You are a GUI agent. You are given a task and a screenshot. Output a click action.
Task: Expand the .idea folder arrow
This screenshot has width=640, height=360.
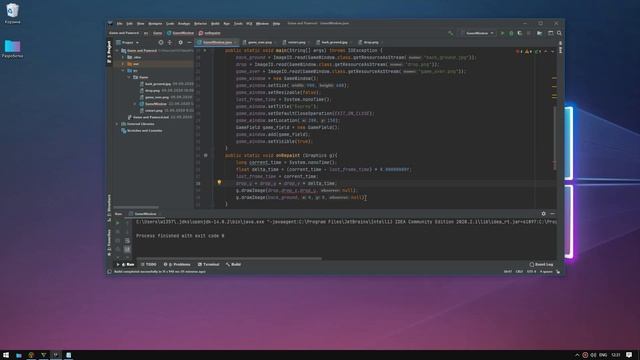coord(123,57)
